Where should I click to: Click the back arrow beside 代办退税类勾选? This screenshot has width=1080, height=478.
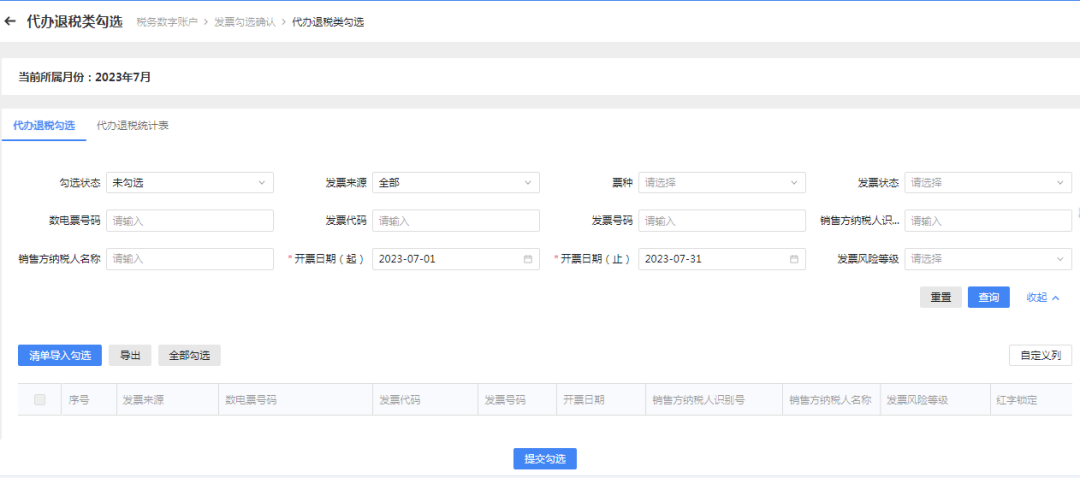pyautogui.click(x=11, y=21)
